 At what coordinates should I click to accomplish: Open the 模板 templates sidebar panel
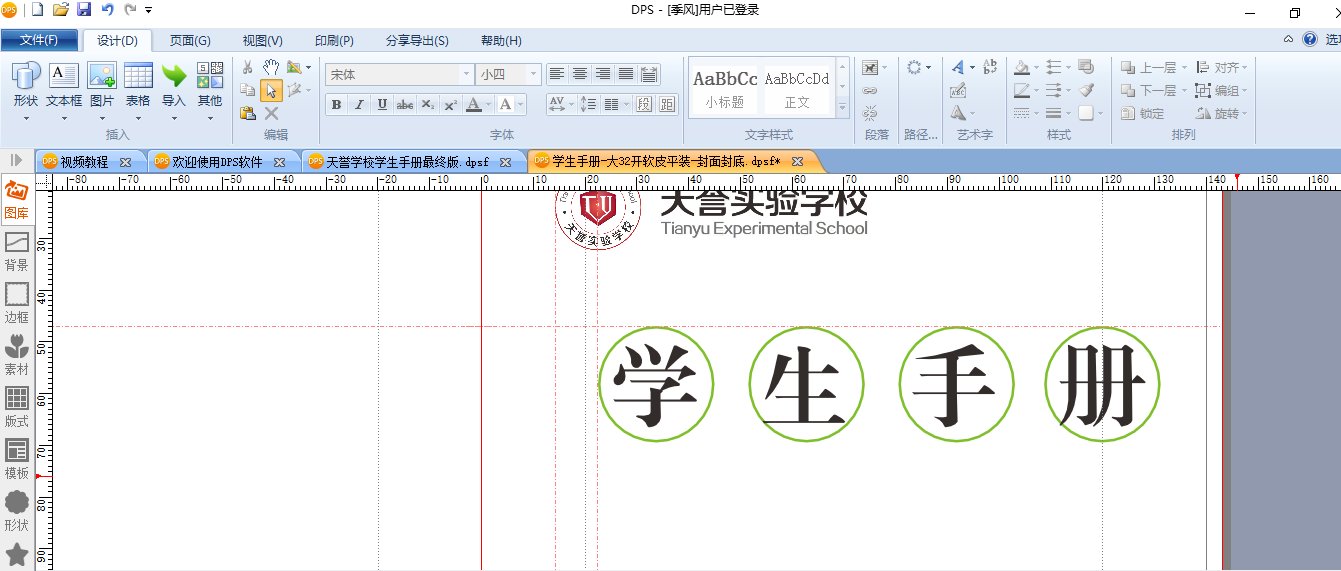pos(17,459)
